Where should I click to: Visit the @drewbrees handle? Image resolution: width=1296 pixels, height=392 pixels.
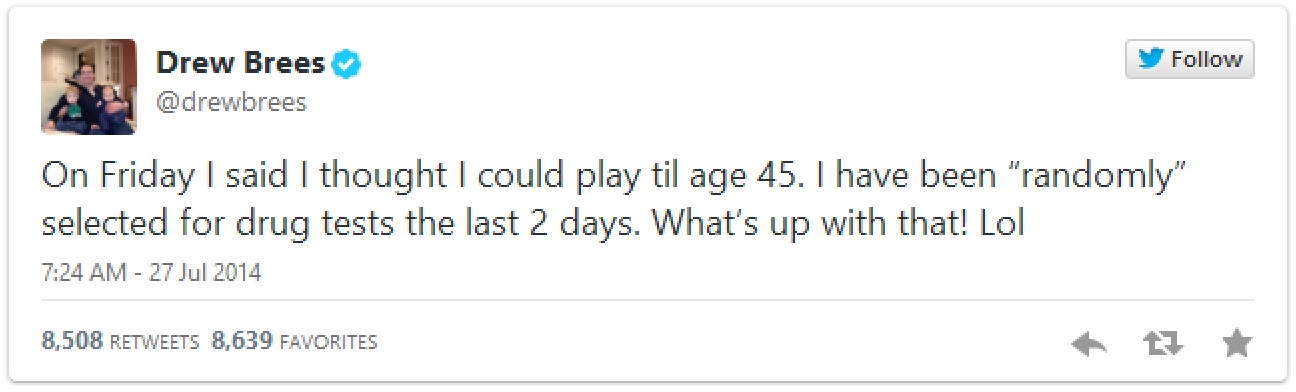[231, 103]
